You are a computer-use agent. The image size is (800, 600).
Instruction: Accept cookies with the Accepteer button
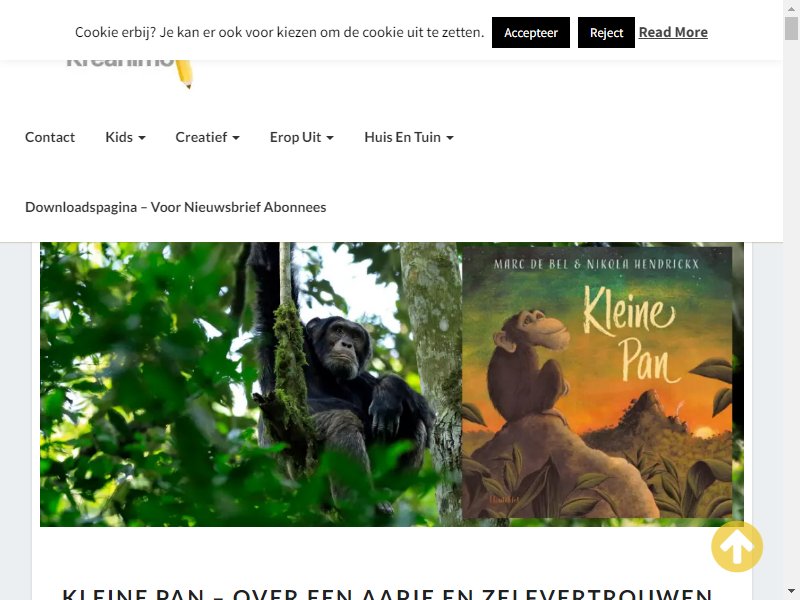(531, 33)
